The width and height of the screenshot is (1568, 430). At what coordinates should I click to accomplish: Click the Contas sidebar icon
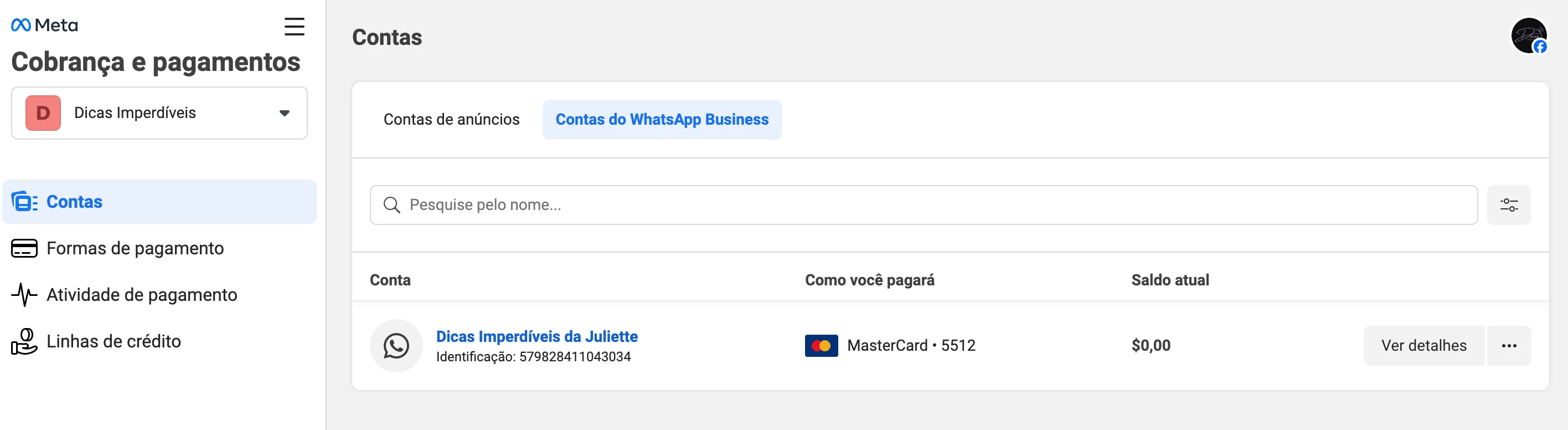tap(24, 202)
